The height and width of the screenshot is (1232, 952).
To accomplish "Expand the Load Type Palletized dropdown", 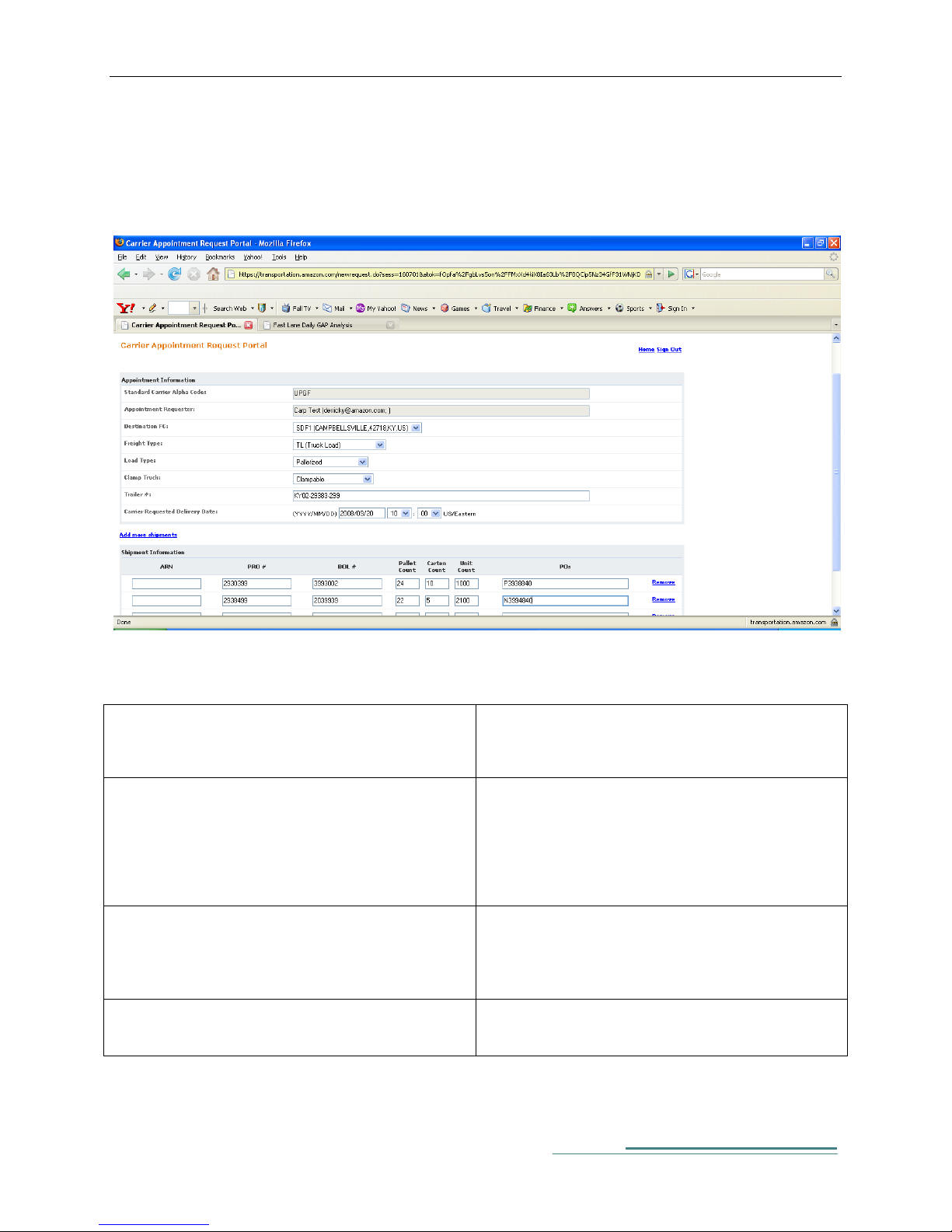I will (x=362, y=462).
